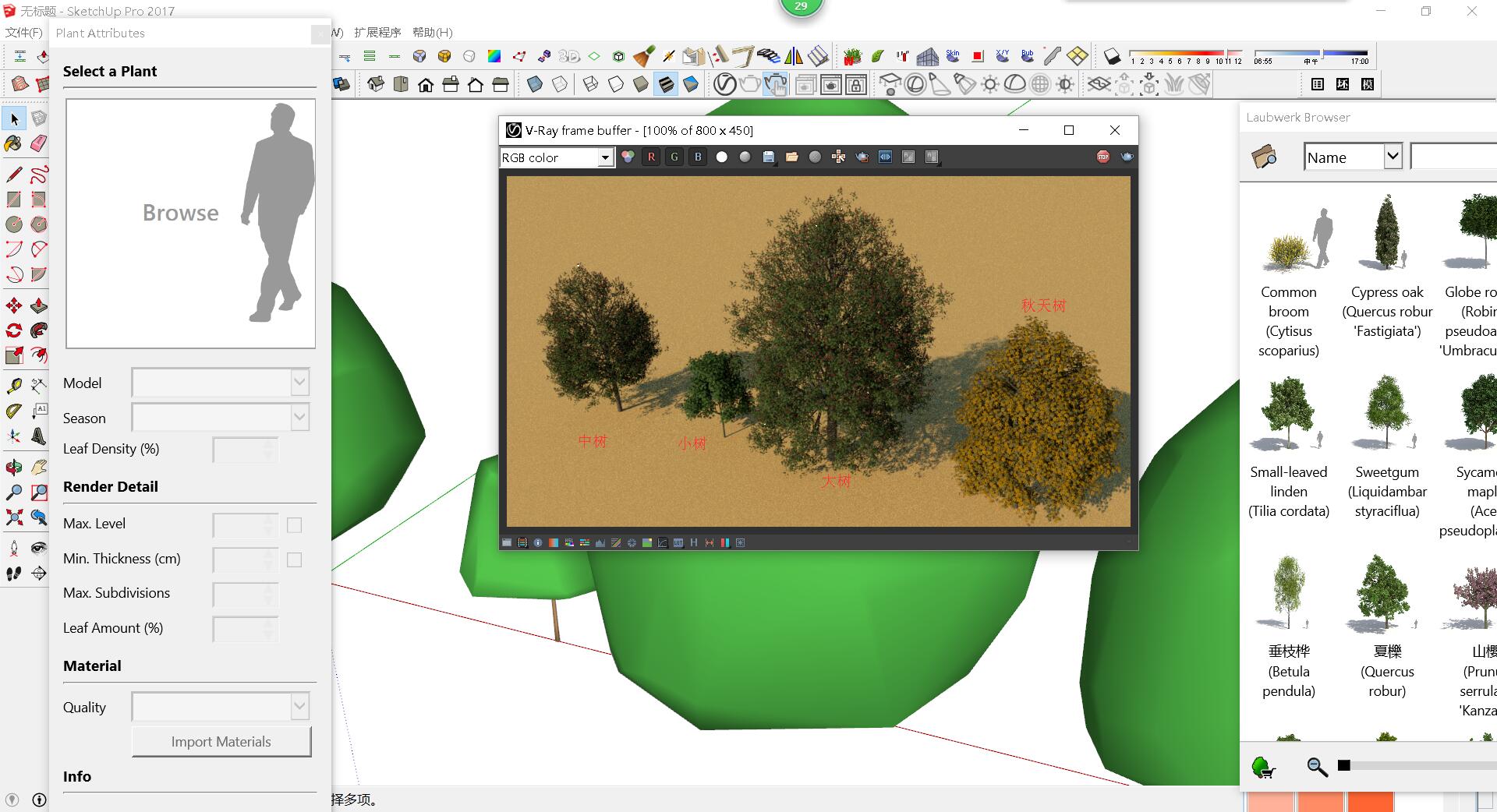Screen dimensions: 1497x812
Task: Toggle monochromatic mode grey circle
Action: (745, 157)
